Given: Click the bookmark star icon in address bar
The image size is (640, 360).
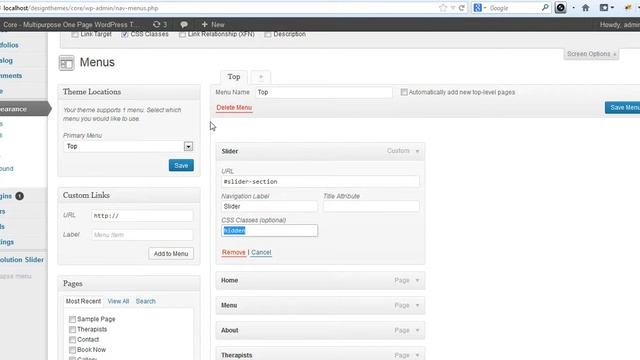Looking at the screenshot, I should click(443, 8).
